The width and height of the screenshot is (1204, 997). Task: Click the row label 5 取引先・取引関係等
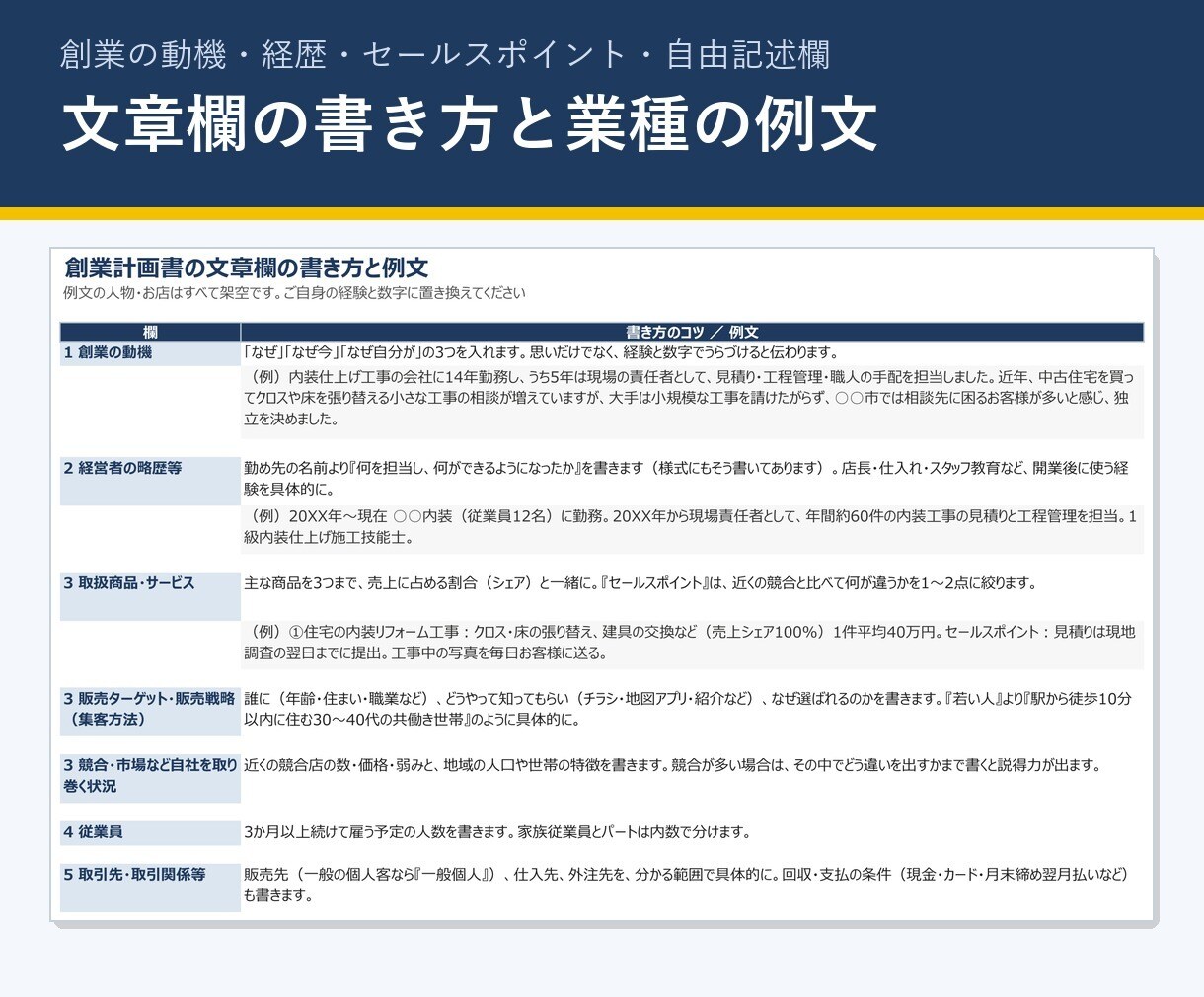[x=150, y=886]
